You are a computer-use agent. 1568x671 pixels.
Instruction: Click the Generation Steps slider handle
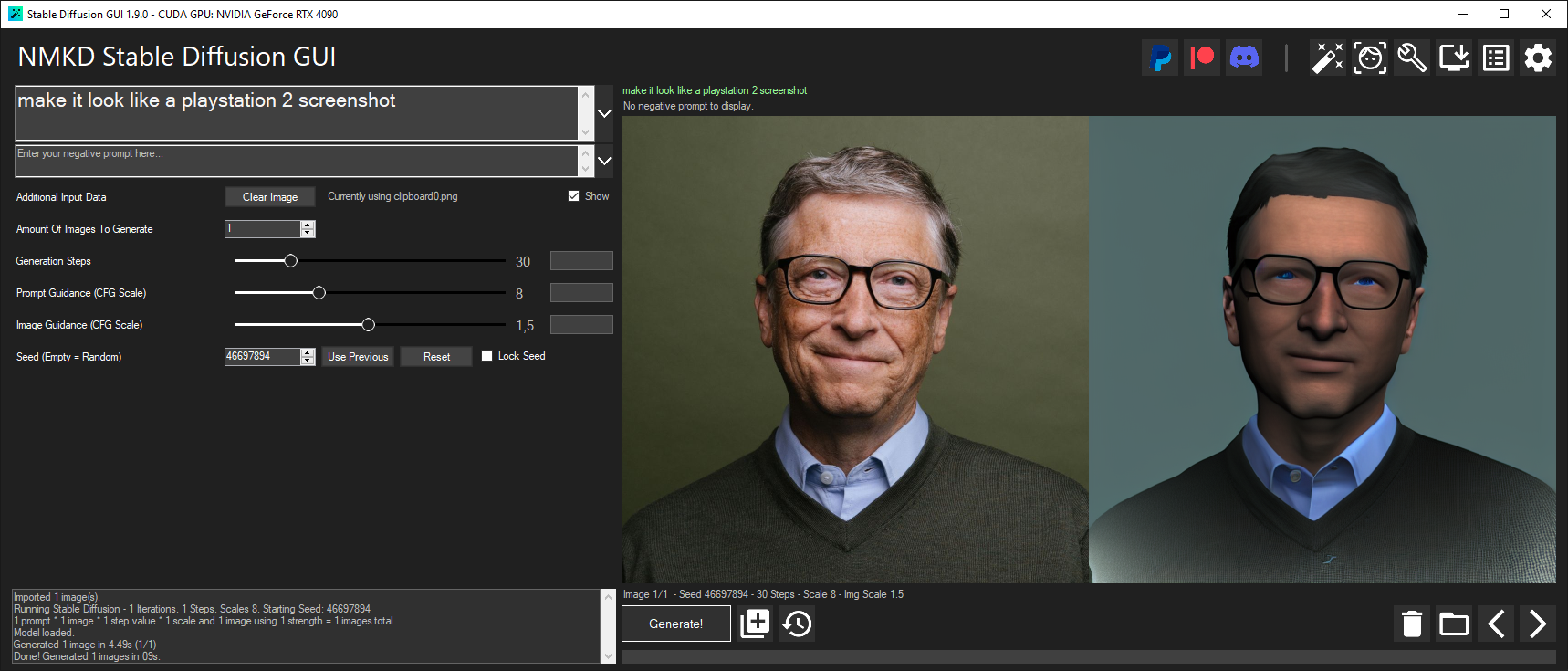[x=290, y=261]
